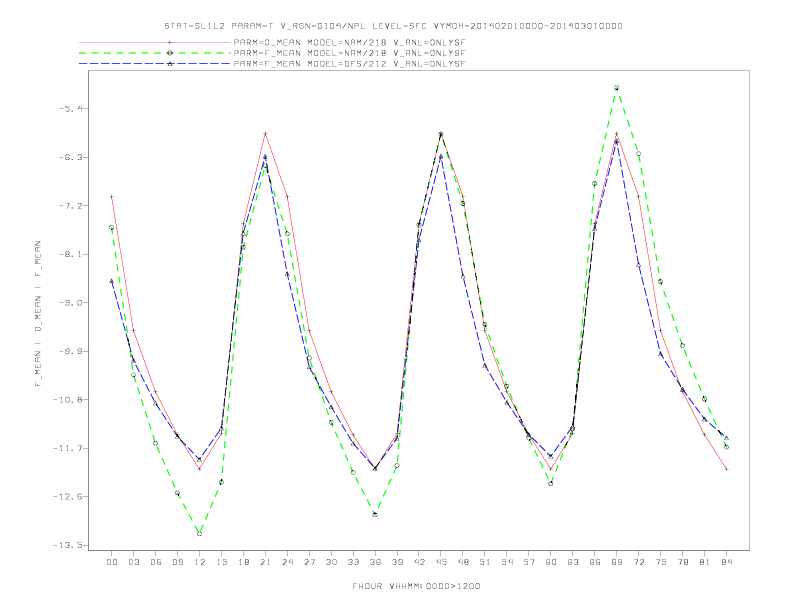The width and height of the screenshot is (792, 612).
Task: Click x-axis tick label 39
Action: (x=397, y=562)
